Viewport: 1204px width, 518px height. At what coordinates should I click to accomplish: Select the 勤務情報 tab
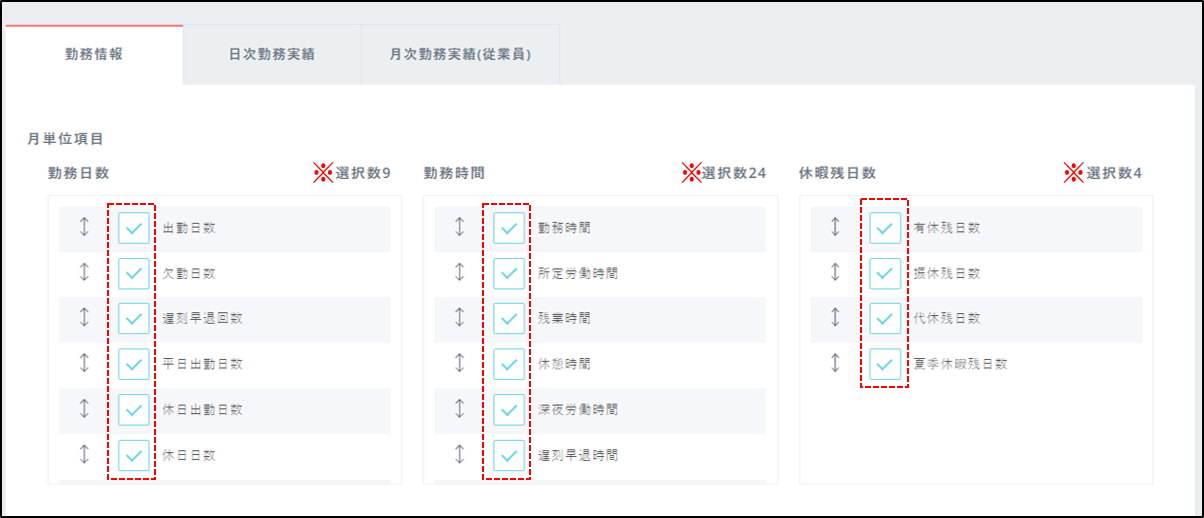click(94, 55)
